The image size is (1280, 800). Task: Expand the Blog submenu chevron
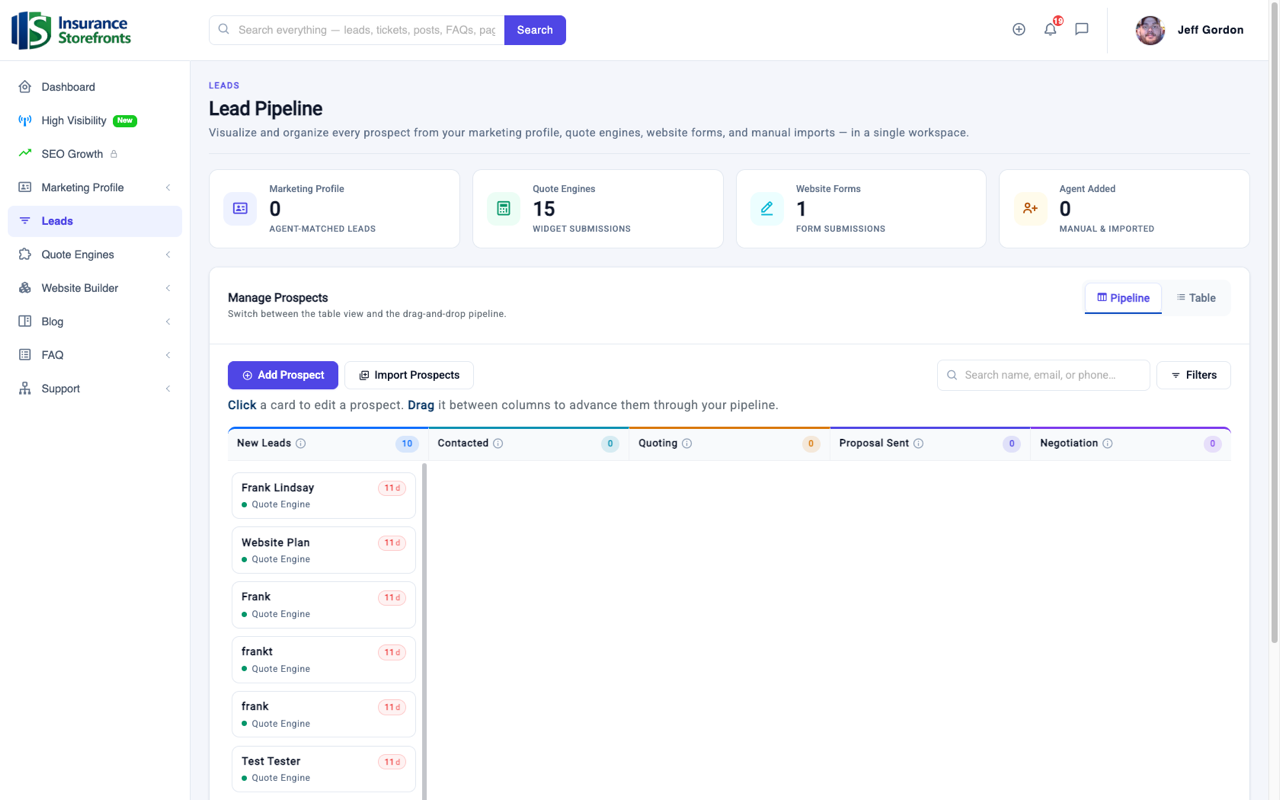pos(168,322)
